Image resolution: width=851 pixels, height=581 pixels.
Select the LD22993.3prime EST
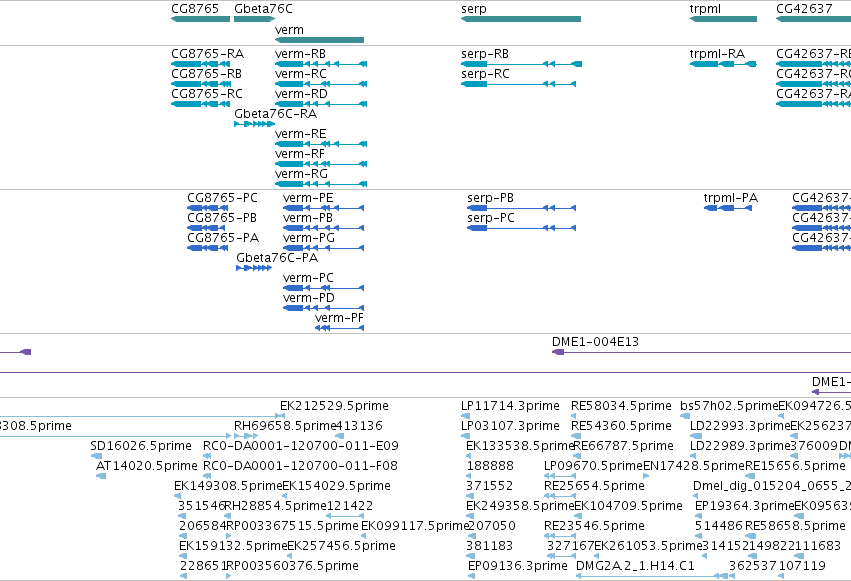point(695,436)
